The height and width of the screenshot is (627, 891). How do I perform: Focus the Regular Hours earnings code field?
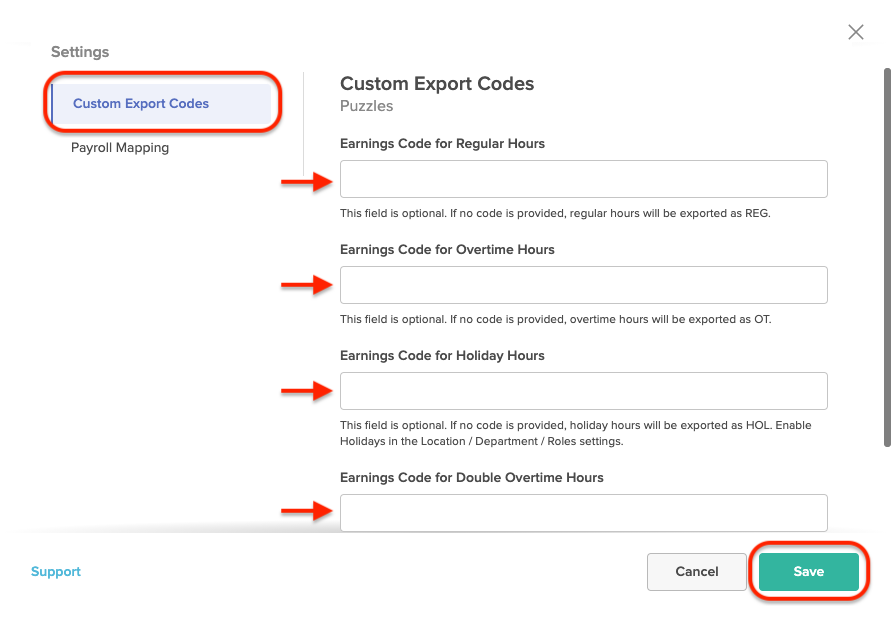point(584,179)
